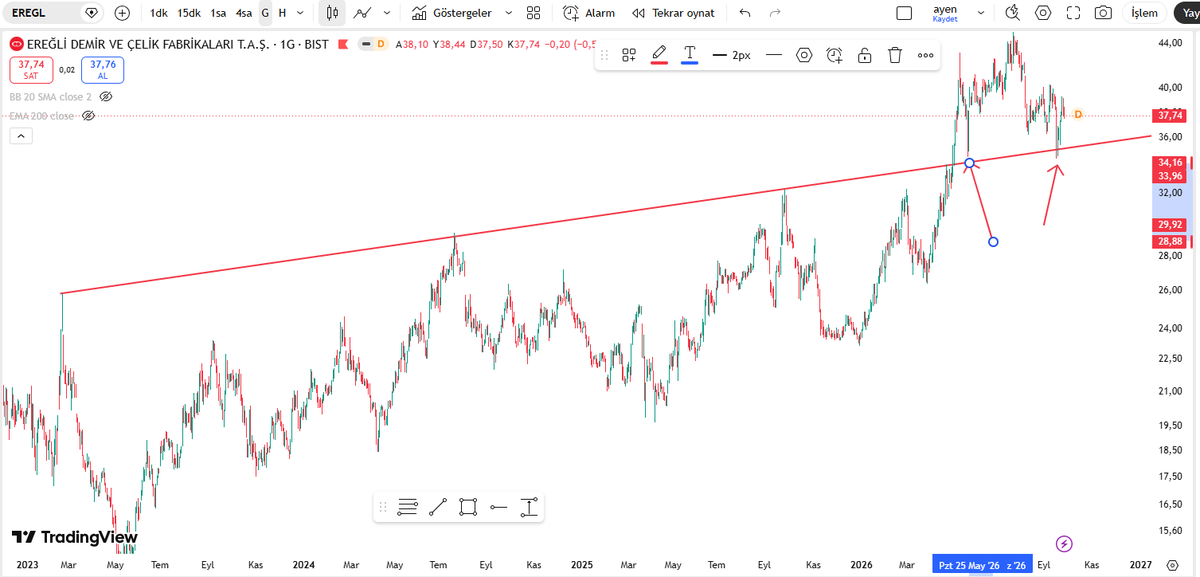Click the AL 37,76 buy button
1200x577 pixels.
coord(102,69)
